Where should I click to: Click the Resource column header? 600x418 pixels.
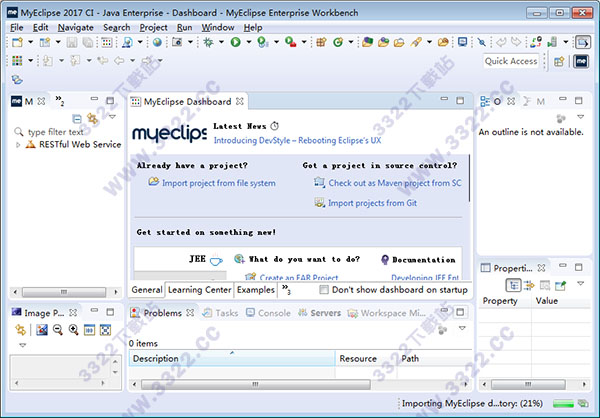pos(366,359)
